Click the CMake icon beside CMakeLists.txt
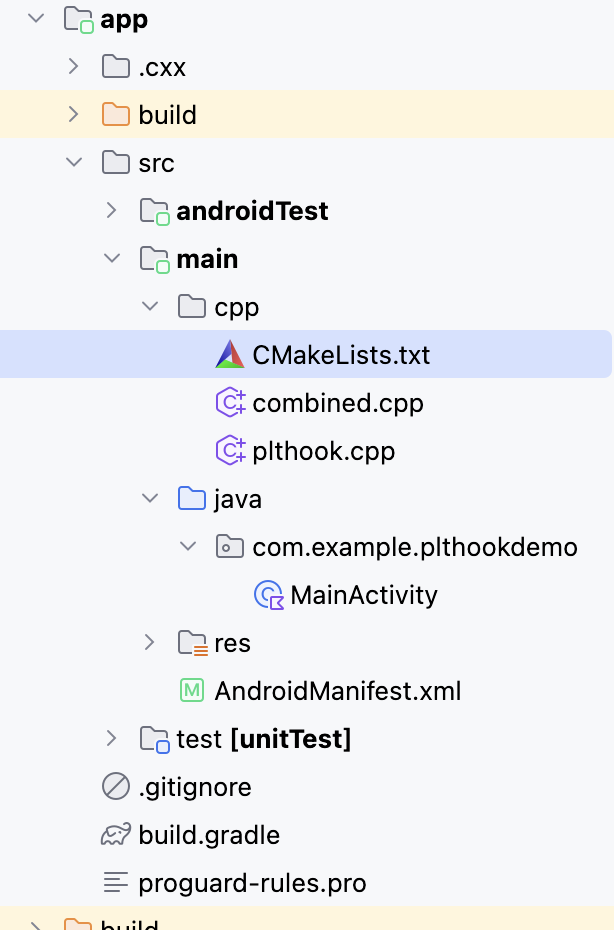The height and width of the screenshot is (930, 614). [230, 355]
